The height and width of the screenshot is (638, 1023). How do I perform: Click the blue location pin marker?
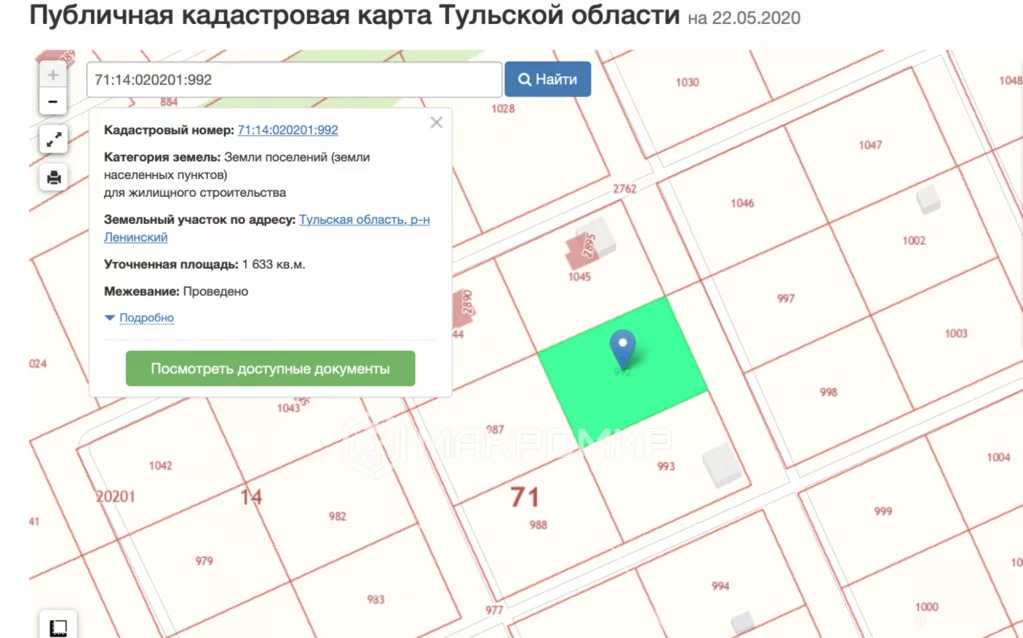point(623,348)
